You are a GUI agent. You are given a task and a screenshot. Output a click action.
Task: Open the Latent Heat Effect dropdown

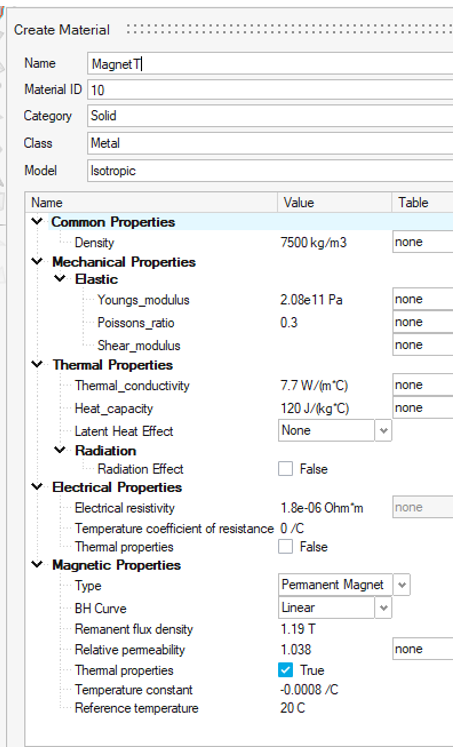(383, 430)
